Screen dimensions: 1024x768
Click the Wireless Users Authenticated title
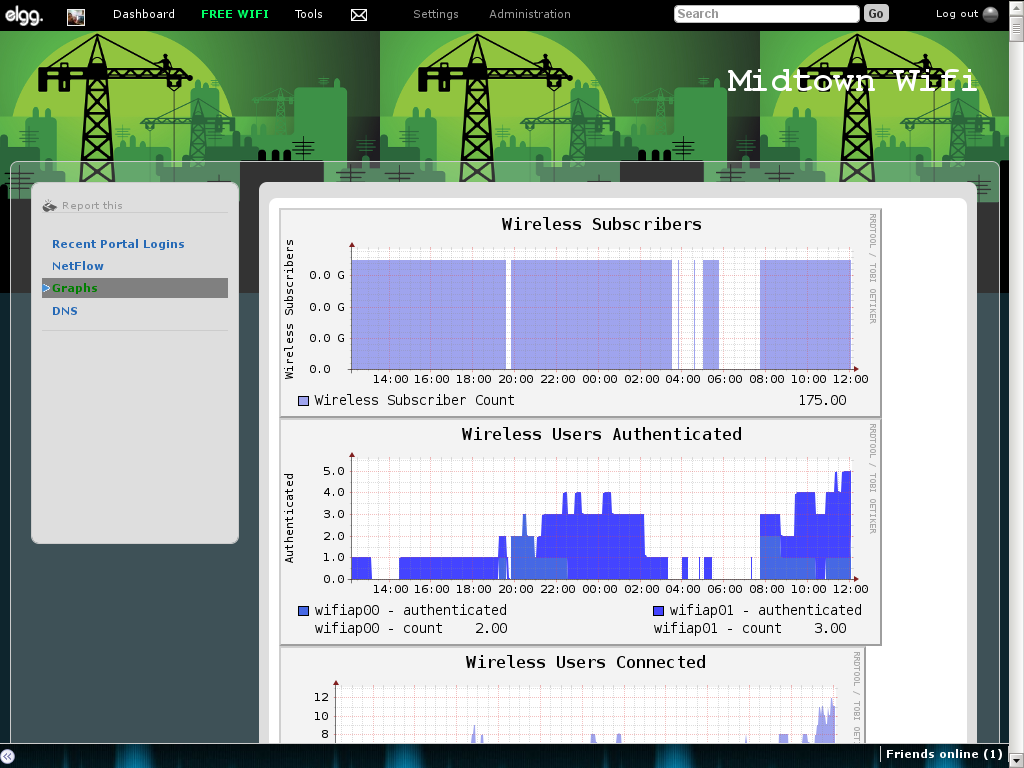click(x=601, y=435)
